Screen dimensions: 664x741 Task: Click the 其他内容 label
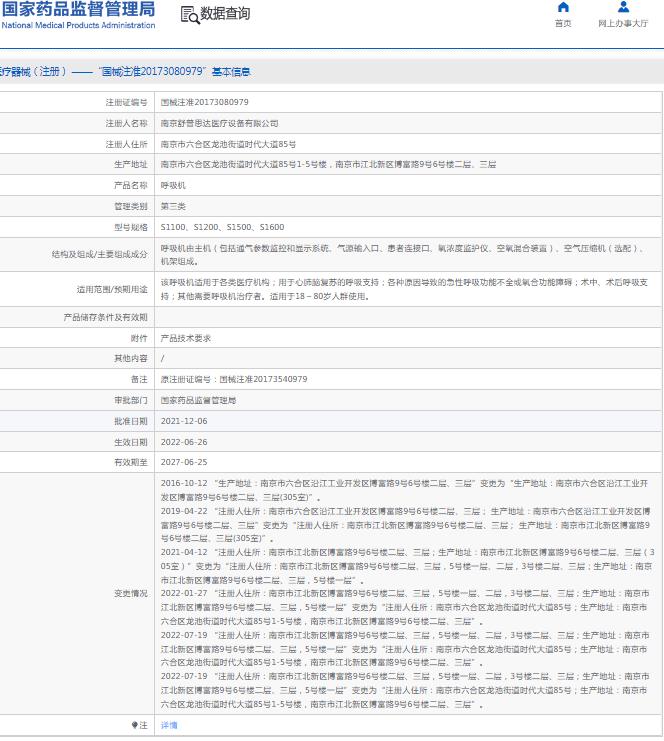coord(130,358)
